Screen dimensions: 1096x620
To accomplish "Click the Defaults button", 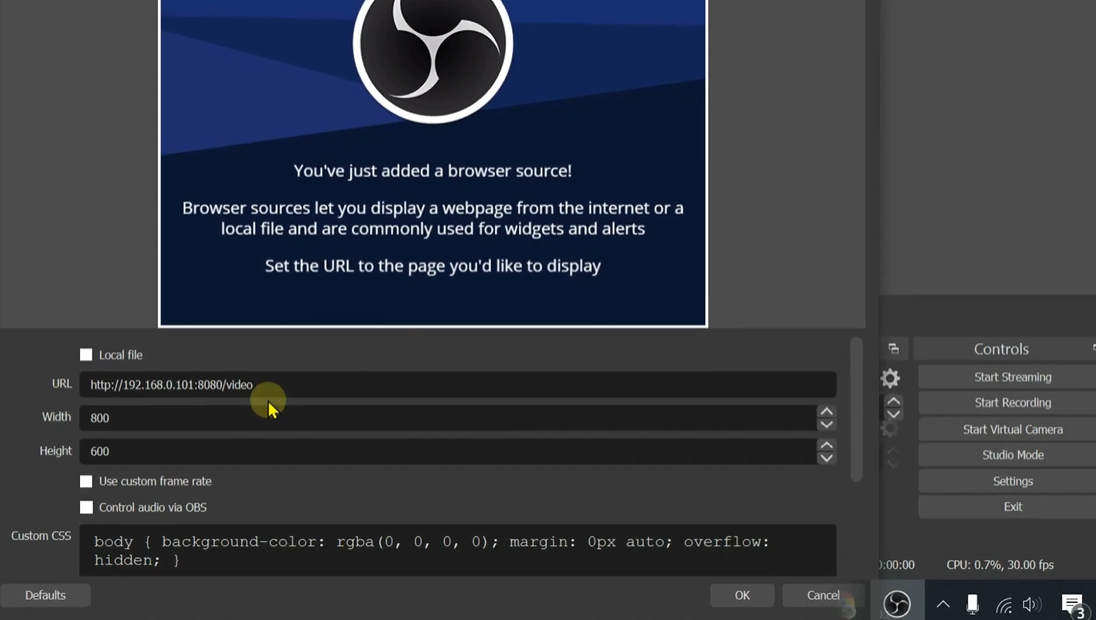I will point(45,596).
